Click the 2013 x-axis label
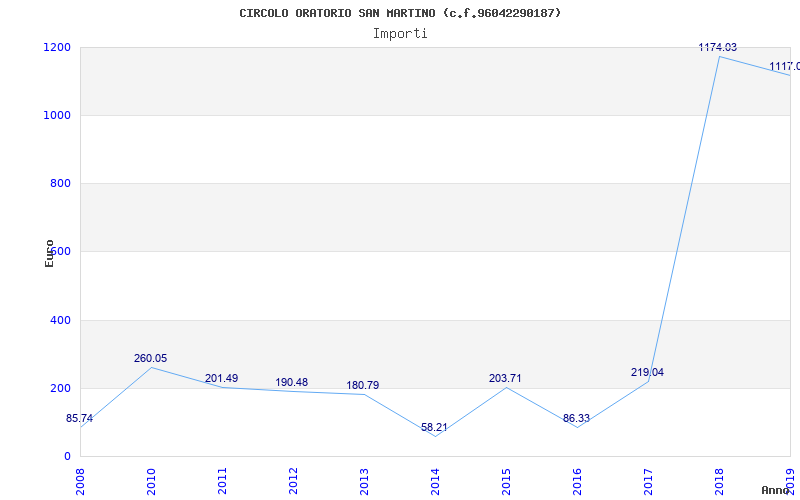The height and width of the screenshot is (500, 800). click(x=364, y=481)
